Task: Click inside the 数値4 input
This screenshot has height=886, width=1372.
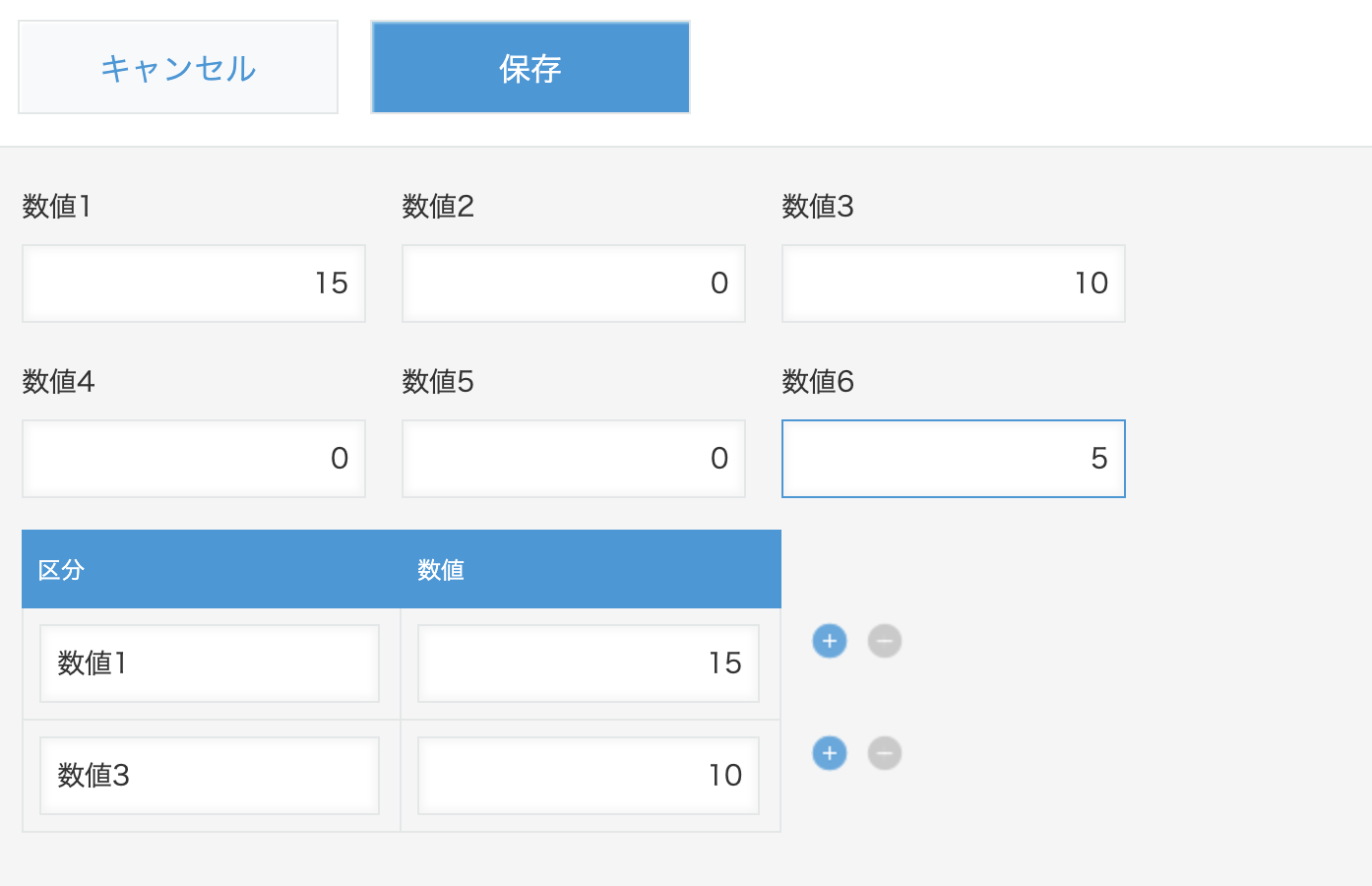Action: [193, 458]
